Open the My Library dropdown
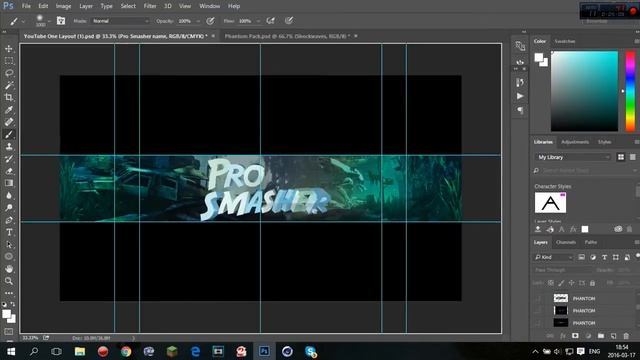Screen dimensions: 640x360 pos(573,157)
